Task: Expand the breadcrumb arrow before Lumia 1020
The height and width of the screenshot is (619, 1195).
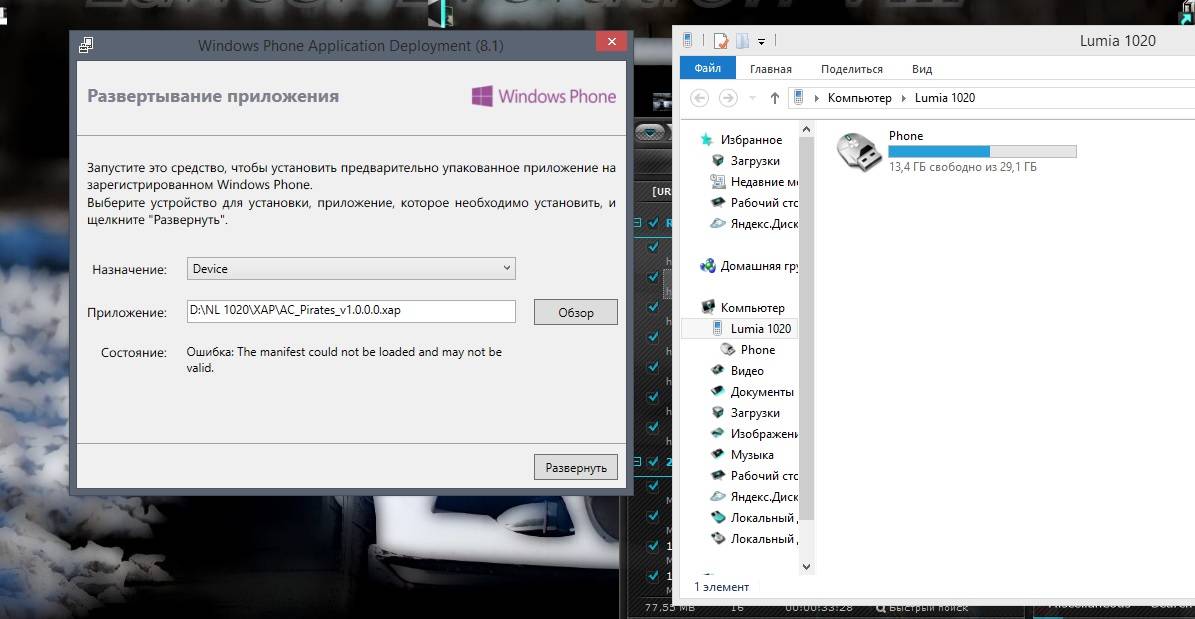Action: tap(904, 98)
